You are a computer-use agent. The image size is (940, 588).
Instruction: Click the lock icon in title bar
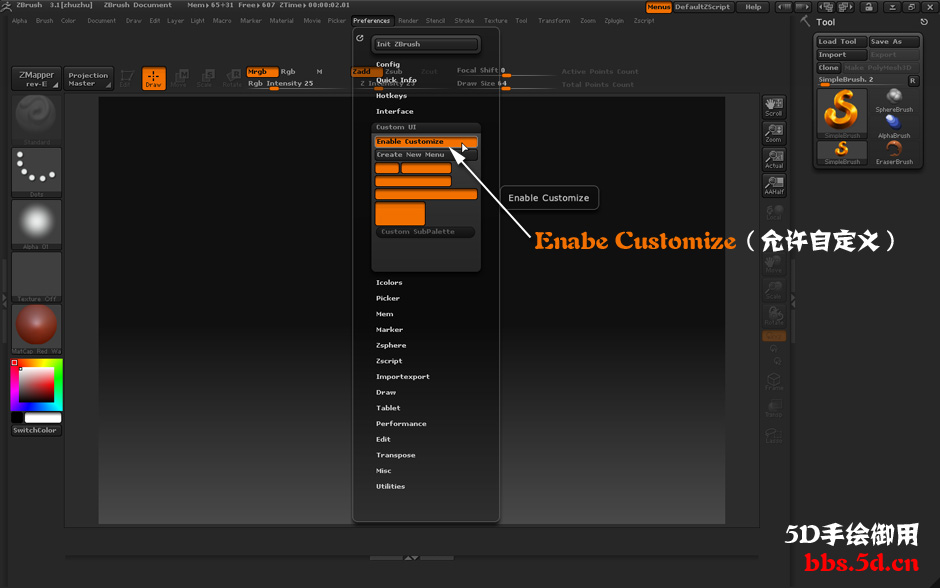pos(868,7)
